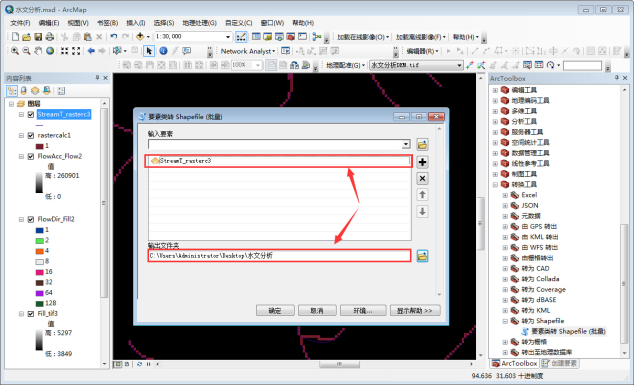The image size is (634, 386).
Task: Select the Select Elements black arrow tool
Action: pos(149,51)
